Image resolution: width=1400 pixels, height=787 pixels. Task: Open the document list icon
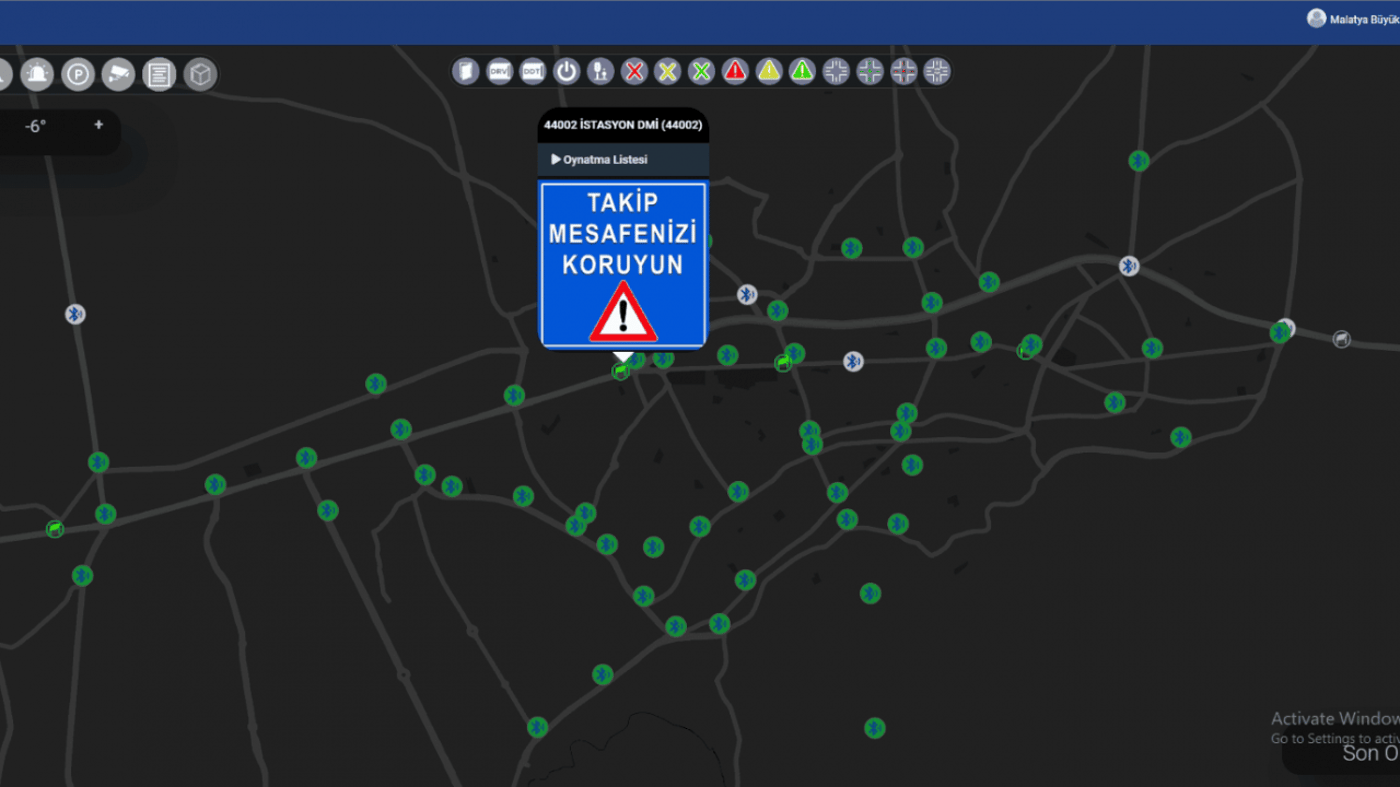(159, 74)
